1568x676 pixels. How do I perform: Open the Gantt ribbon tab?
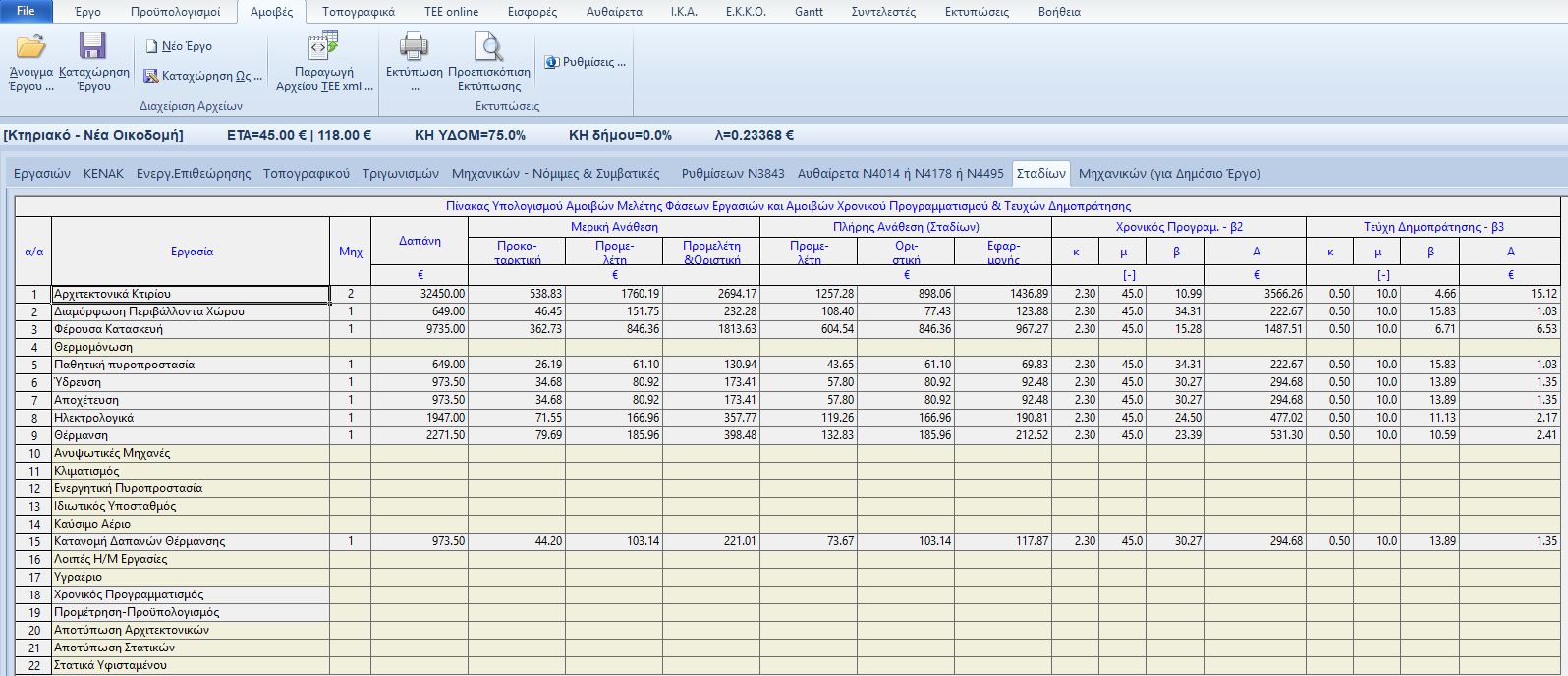[809, 12]
